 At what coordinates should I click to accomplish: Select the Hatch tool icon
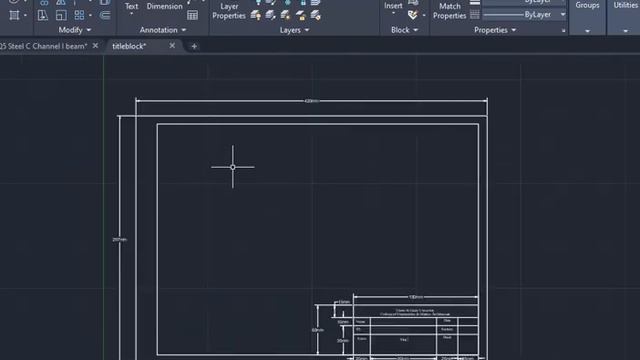pos(14,16)
